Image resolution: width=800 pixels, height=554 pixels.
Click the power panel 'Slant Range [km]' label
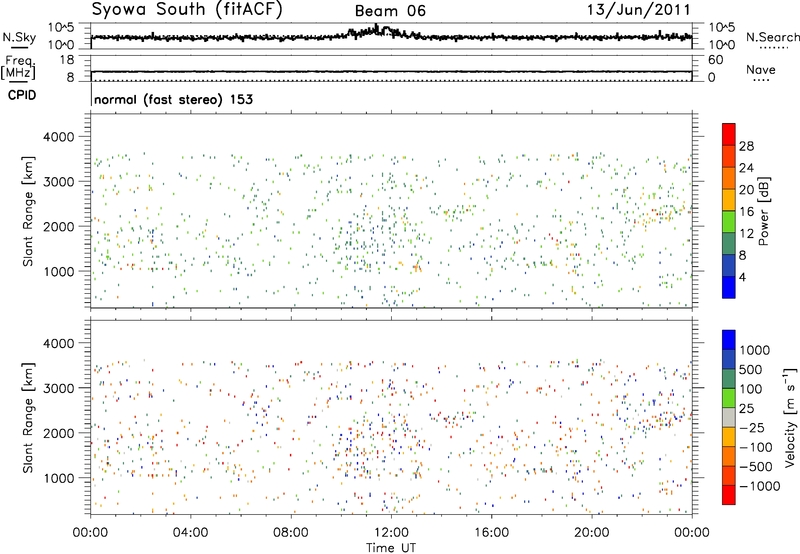(28, 211)
